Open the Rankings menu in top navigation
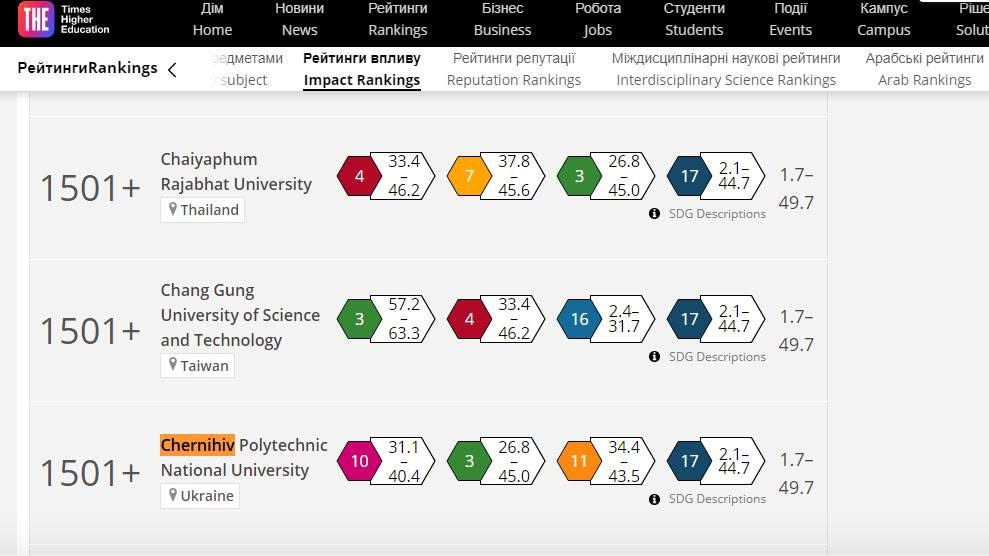Screen dimensions: 989x556 pyautogui.click(x=397, y=20)
